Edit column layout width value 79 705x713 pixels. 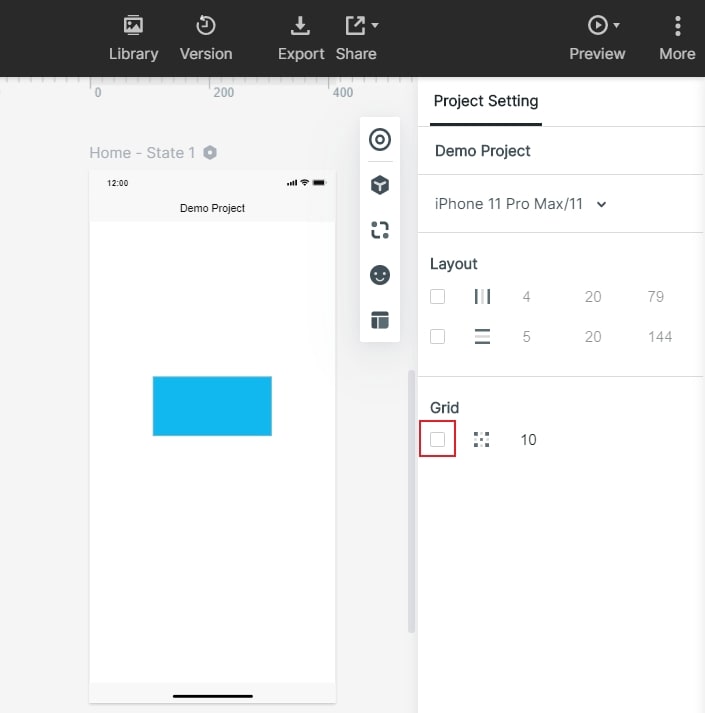click(x=655, y=297)
